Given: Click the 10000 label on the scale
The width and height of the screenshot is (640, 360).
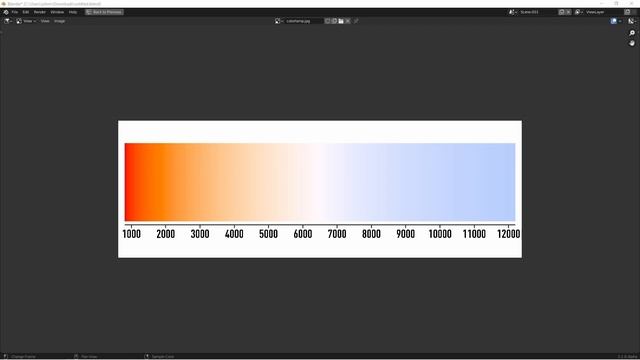Looking at the screenshot, I should tap(440, 234).
